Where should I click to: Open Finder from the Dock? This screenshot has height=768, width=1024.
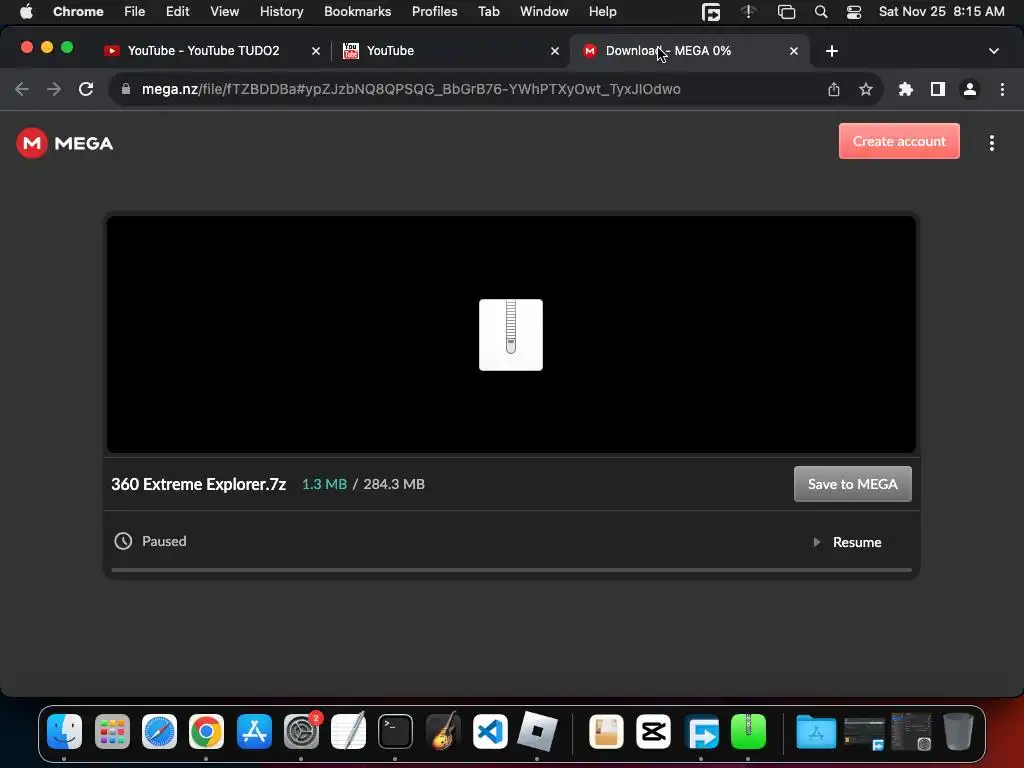(65, 731)
